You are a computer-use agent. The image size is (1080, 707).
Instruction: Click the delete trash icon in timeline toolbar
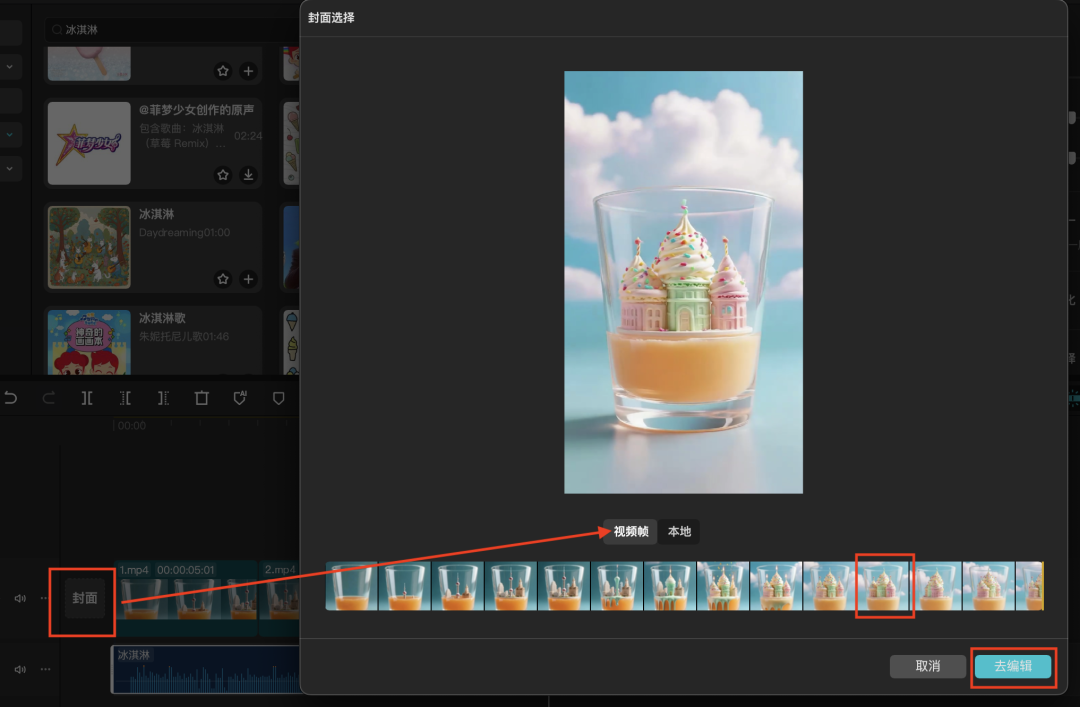click(x=201, y=398)
